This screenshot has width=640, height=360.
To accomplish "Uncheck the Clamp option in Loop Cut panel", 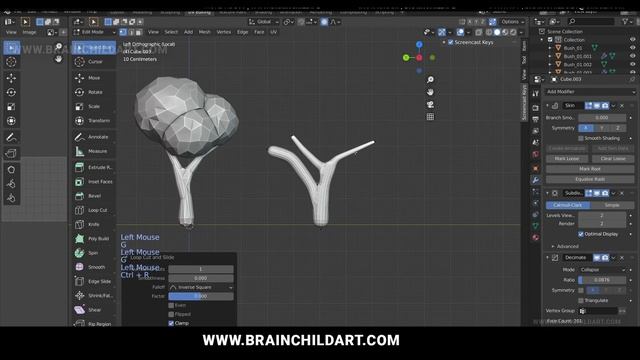I will [171, 323].
